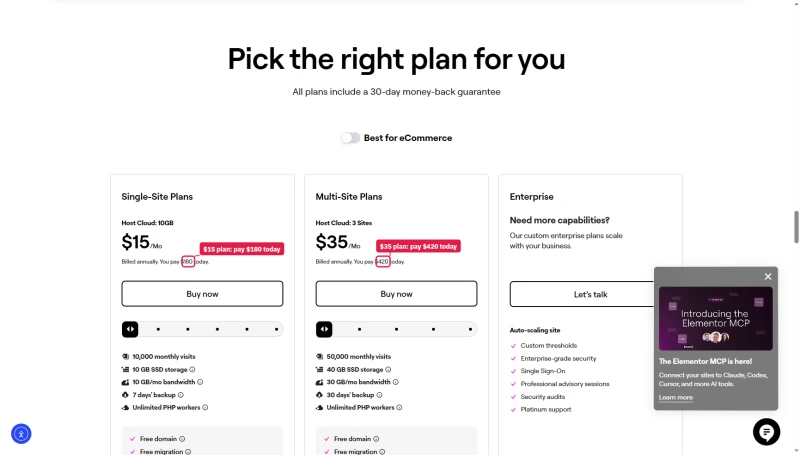This screenshot has height=455, width=800.
Task: Click info icon beside 40 GB SSD storage
Action: (x=388, y=369)
